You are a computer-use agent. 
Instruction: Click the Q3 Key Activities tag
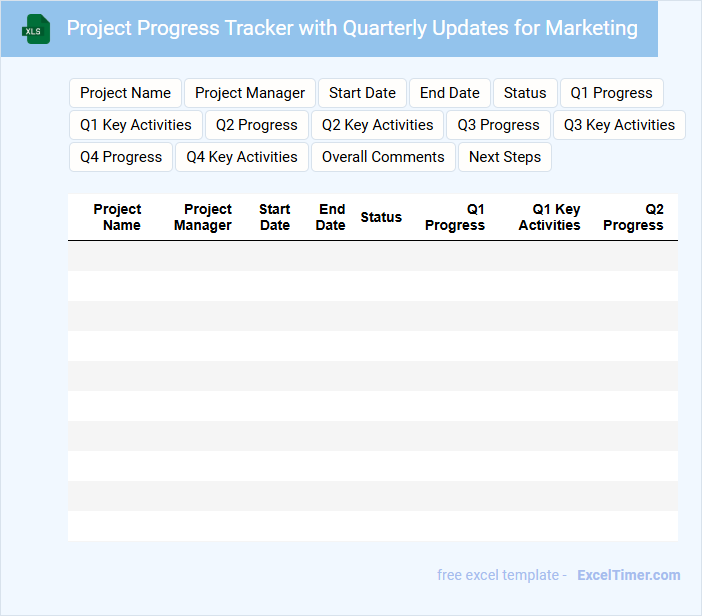click(619, 125)
